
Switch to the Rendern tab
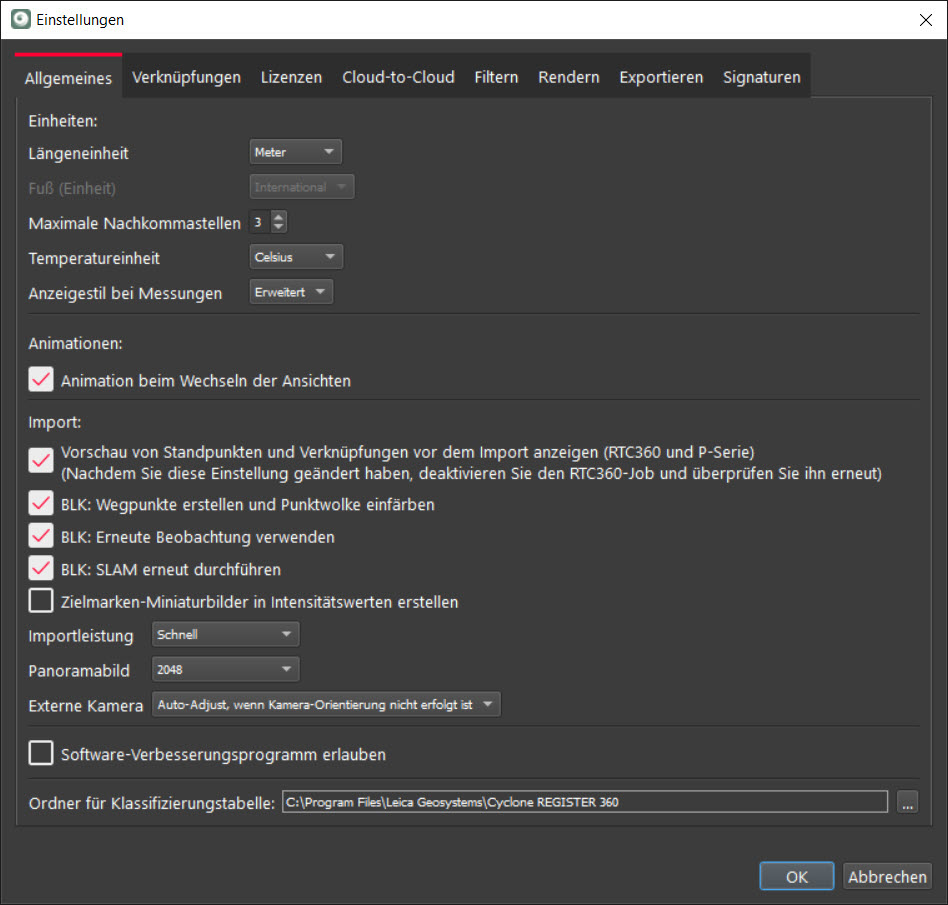point(569,77)
